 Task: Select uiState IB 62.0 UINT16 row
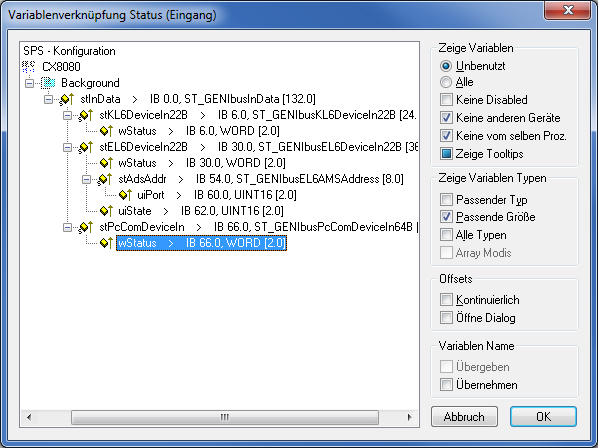click(x=201, y=211)
